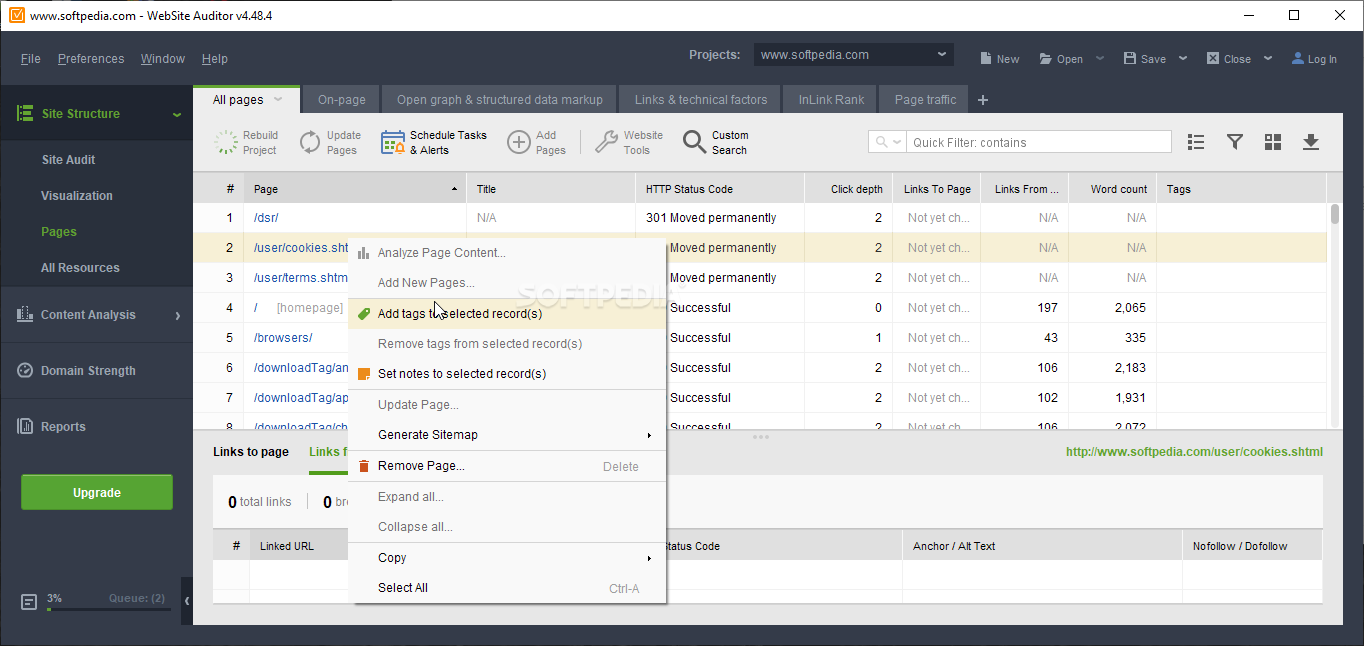Open All Resources section
This screenshot has height=646, width=1364.
coord(80,268)
